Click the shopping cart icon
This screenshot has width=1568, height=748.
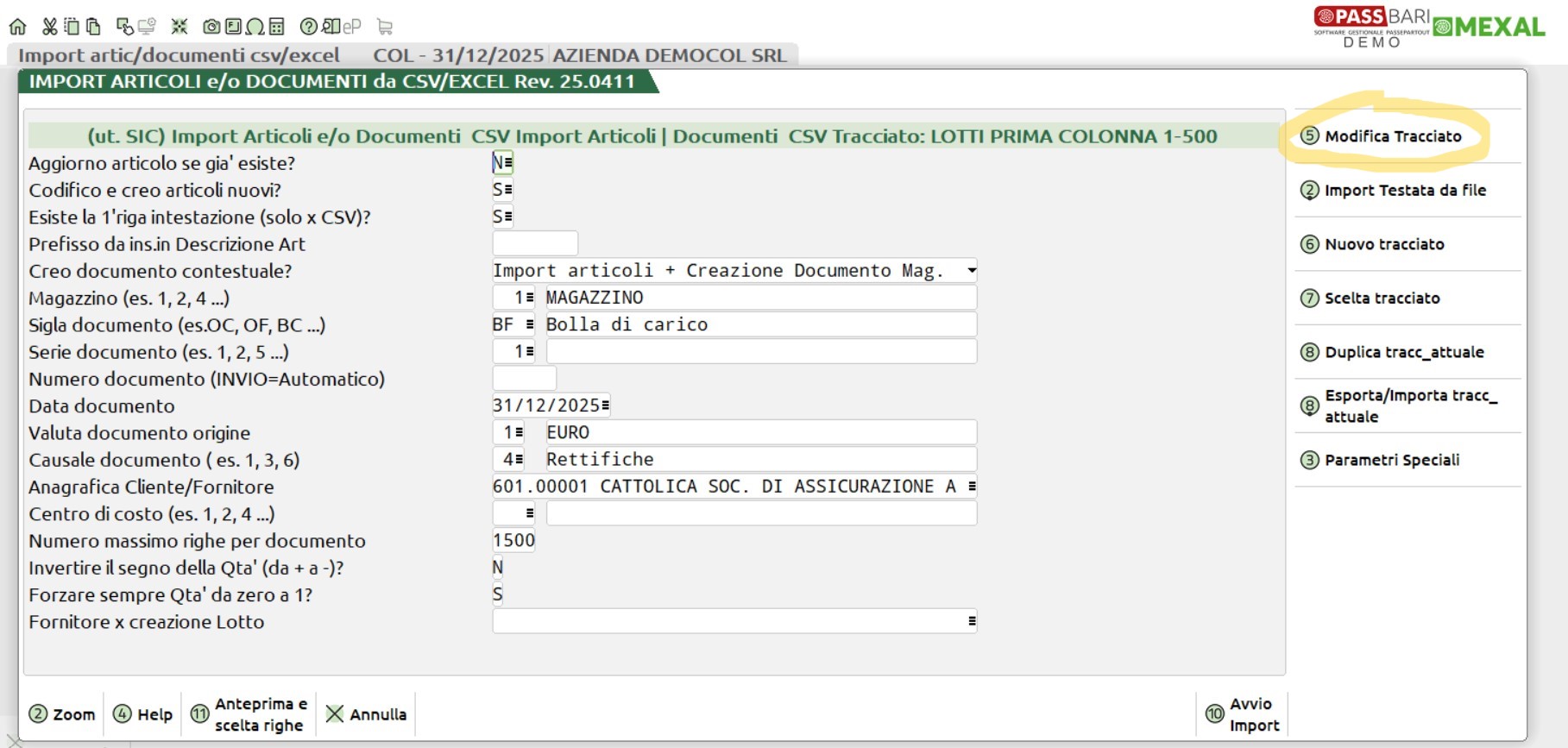[385, 27]
